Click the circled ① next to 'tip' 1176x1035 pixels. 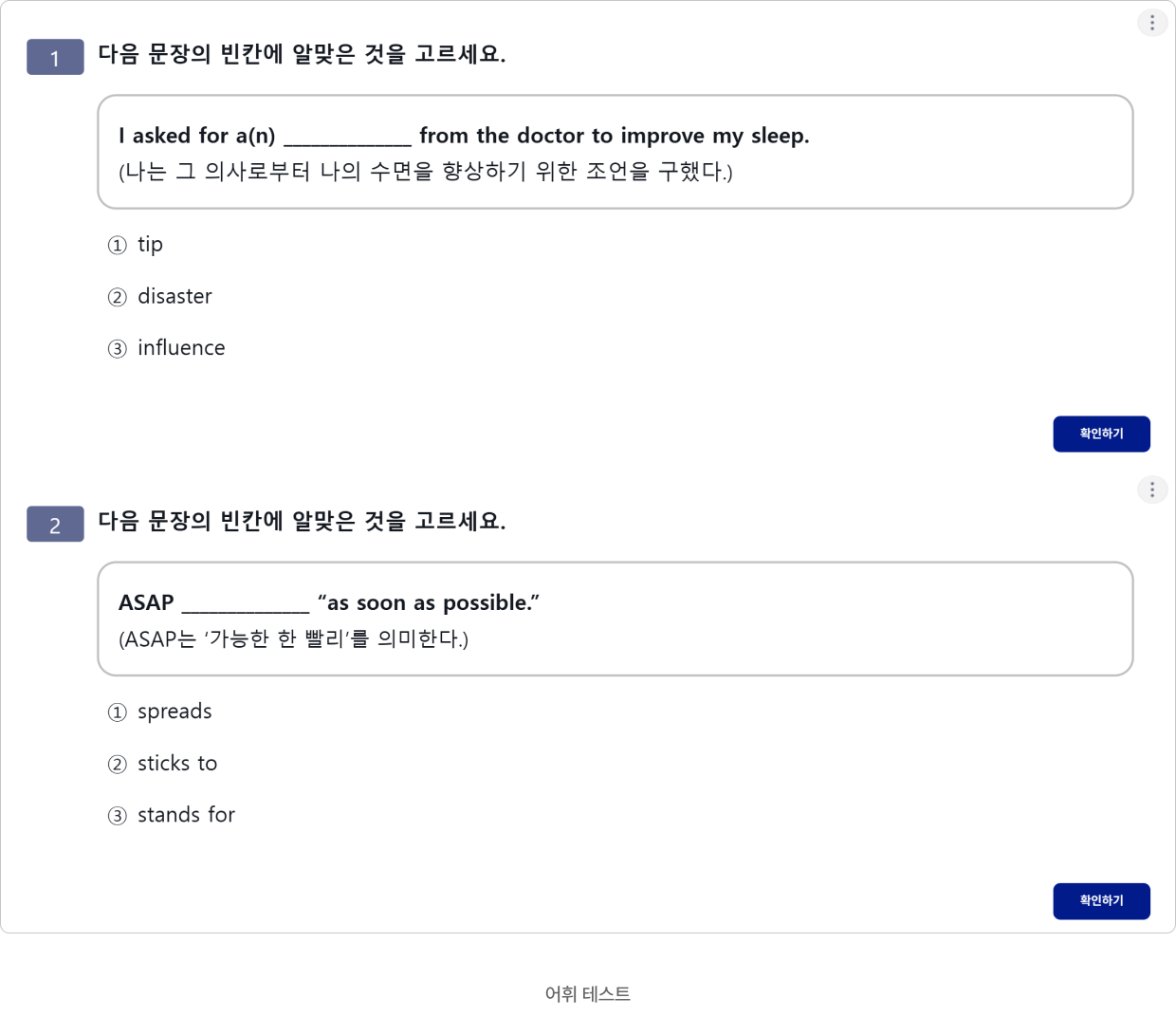click(x=117, y=246)
